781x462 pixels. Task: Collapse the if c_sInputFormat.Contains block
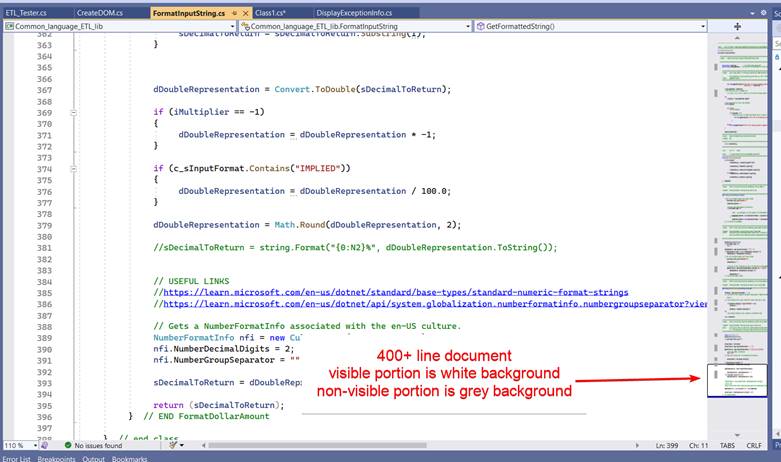pos(74,169)
